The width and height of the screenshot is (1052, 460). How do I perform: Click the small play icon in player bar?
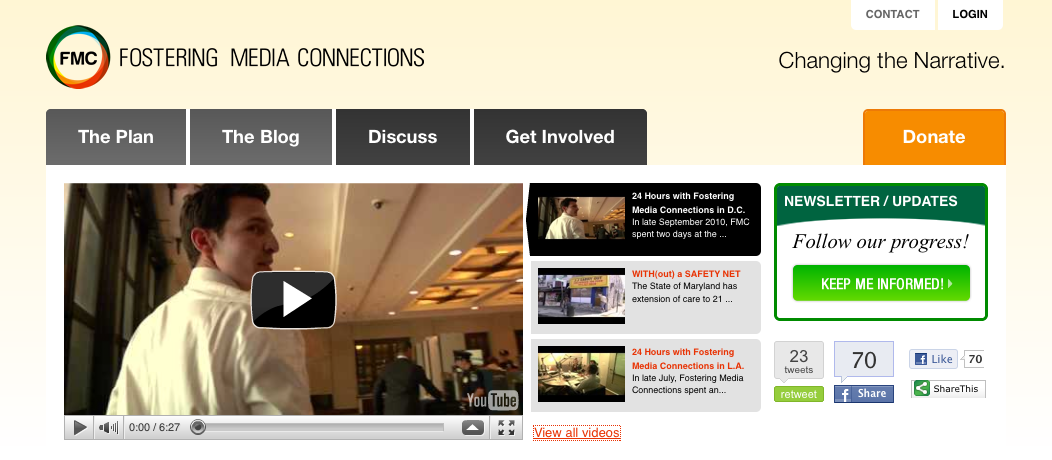click(x=80, y=427)
